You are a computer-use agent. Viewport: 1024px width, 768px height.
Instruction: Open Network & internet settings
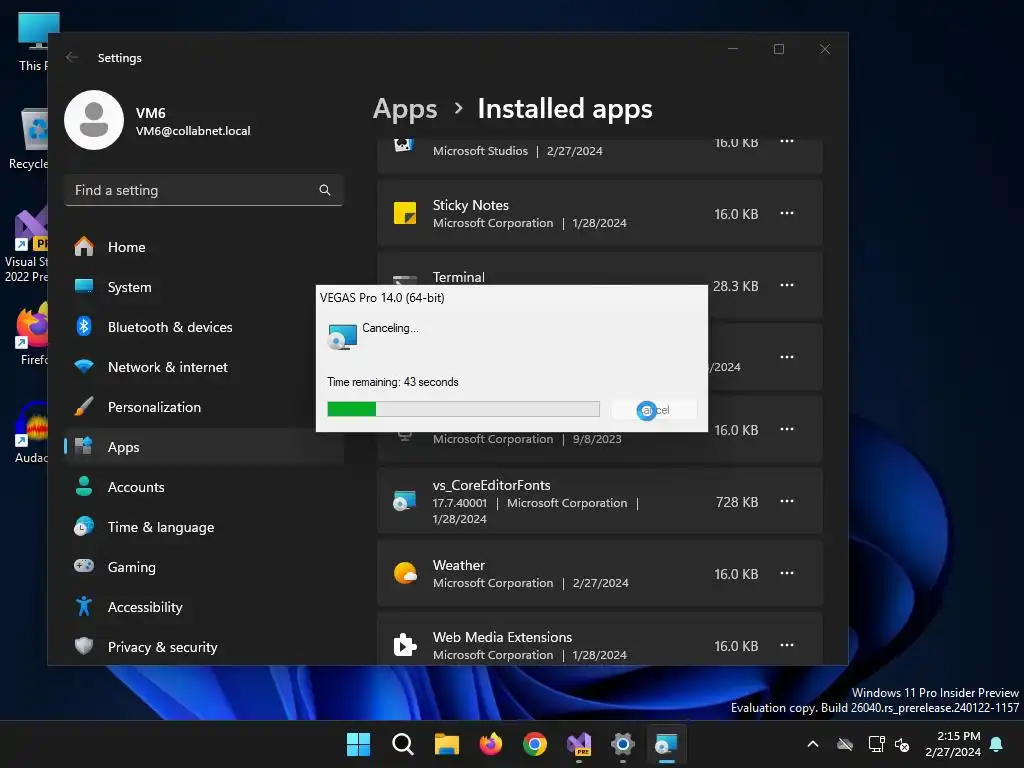coord(204,367)
